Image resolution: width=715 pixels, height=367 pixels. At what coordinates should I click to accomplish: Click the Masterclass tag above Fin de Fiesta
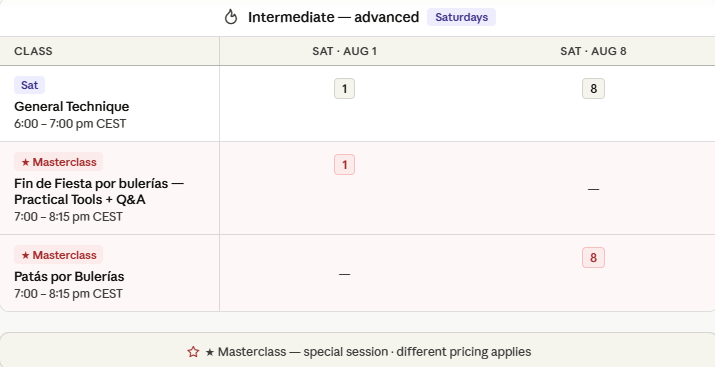click(x=59, y=162)
